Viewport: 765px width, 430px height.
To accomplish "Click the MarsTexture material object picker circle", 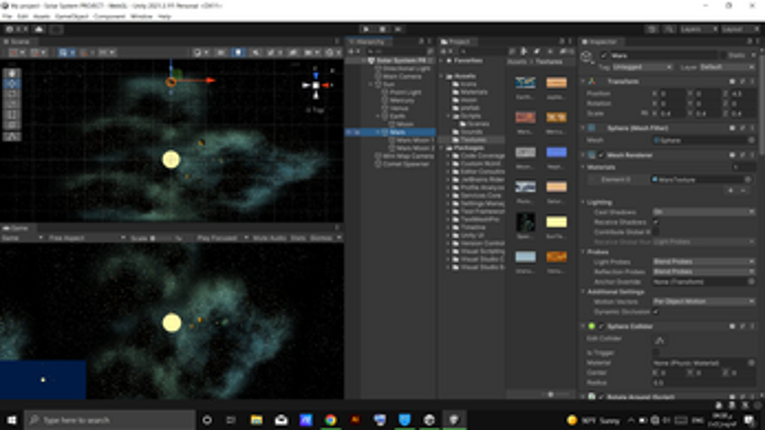I will click(x=748, y=180).
